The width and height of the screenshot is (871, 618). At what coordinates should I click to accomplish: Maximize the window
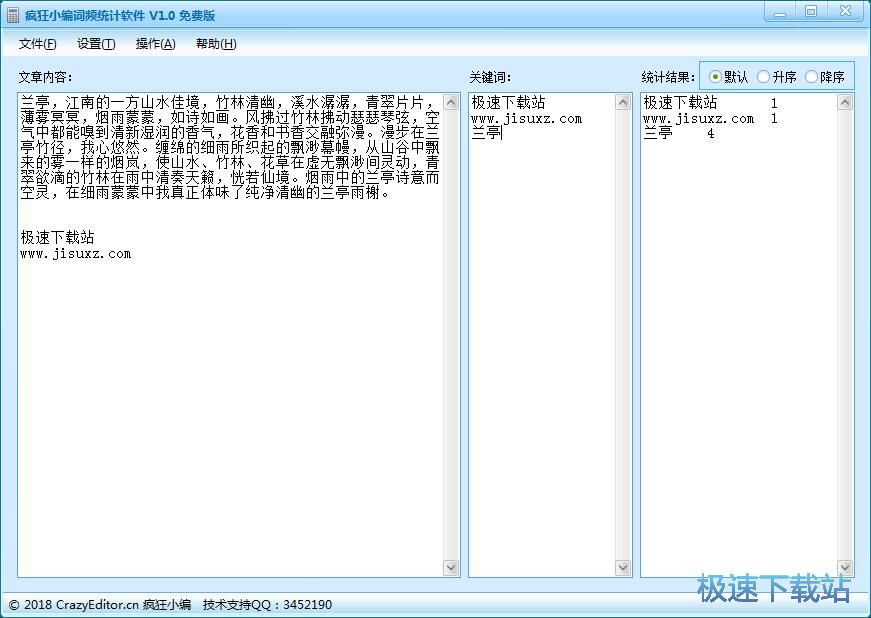(x=811, y=12)
